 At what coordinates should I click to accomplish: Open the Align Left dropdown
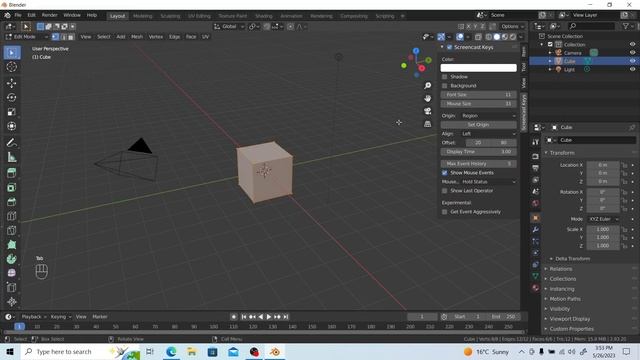(x=488, y=134)
